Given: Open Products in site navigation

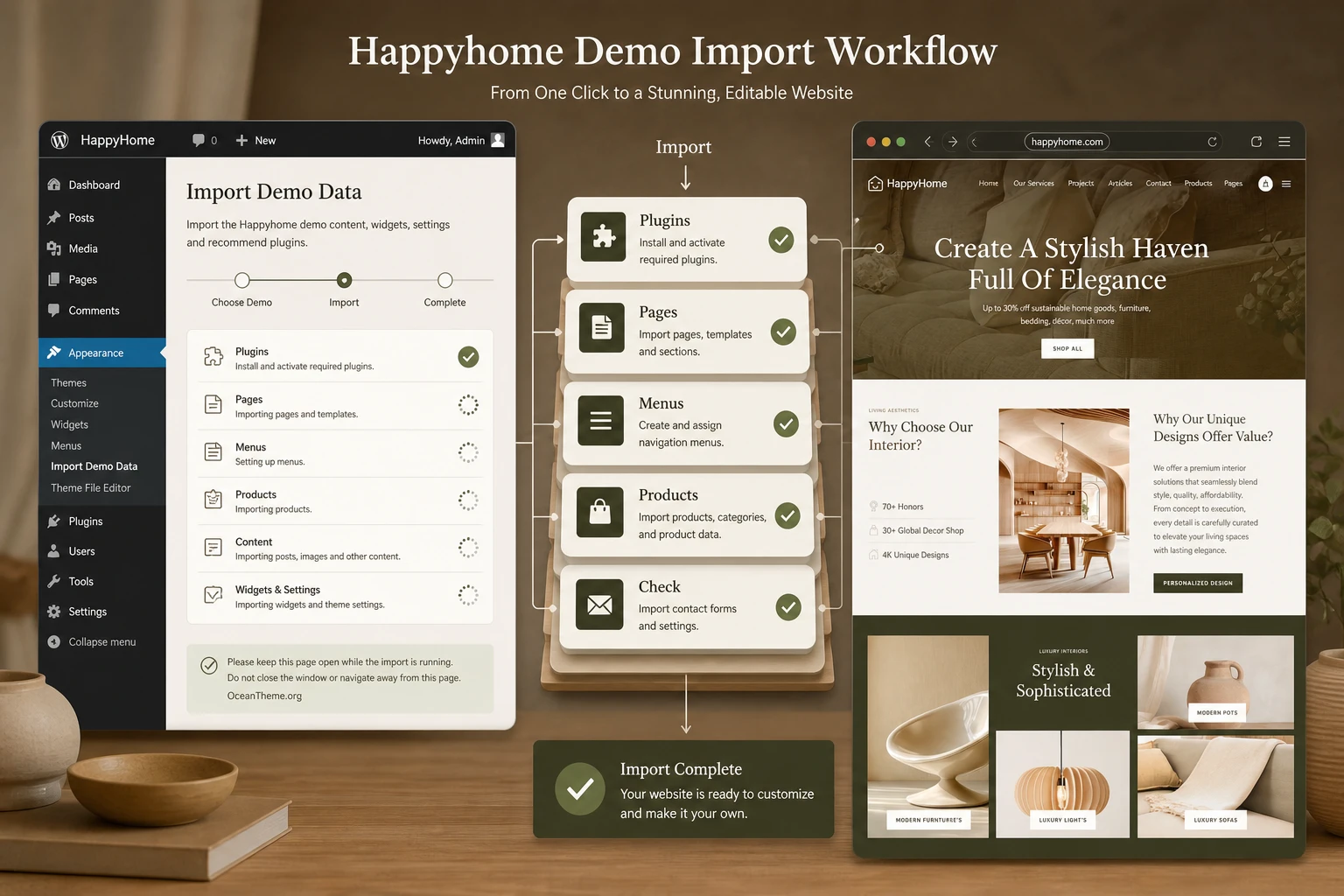Looking at the screenshot, I should pyautogui.click(x=1198, y=183).
